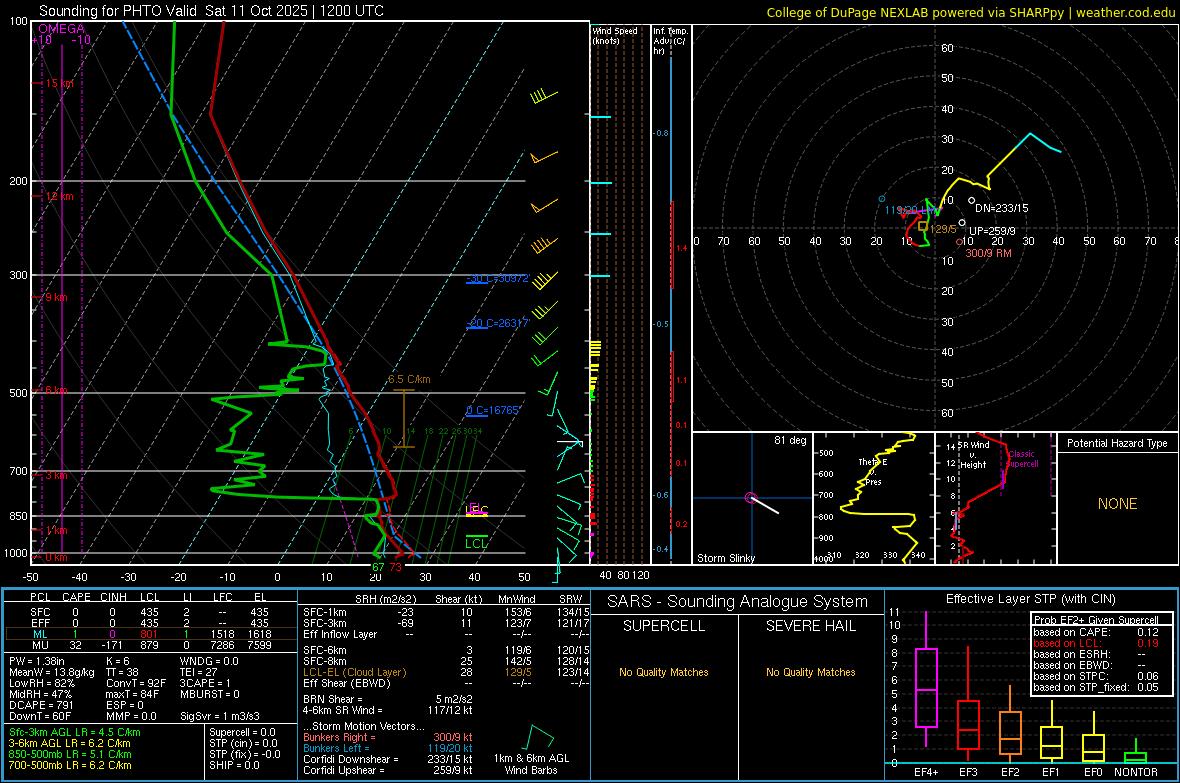Click the 'DCAPE = 791' value

(40, 705)
